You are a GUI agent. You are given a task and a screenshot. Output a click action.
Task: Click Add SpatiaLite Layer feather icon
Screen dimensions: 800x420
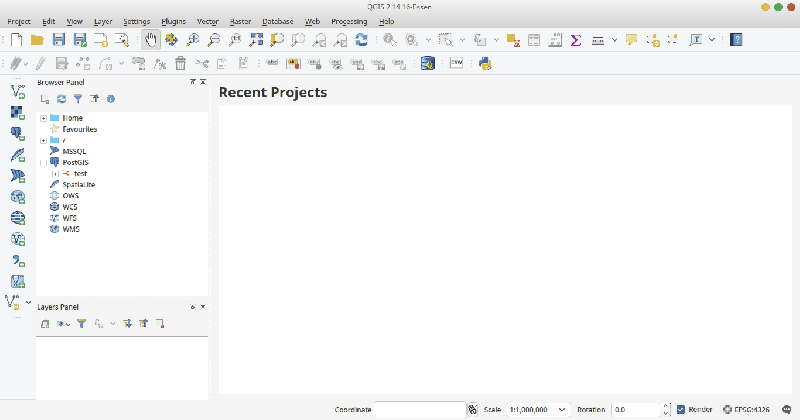(x=18, y=155)
